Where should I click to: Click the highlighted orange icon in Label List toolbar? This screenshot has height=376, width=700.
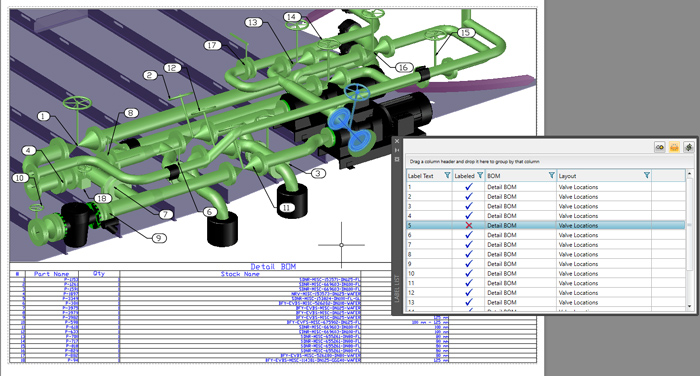(674, 147)
